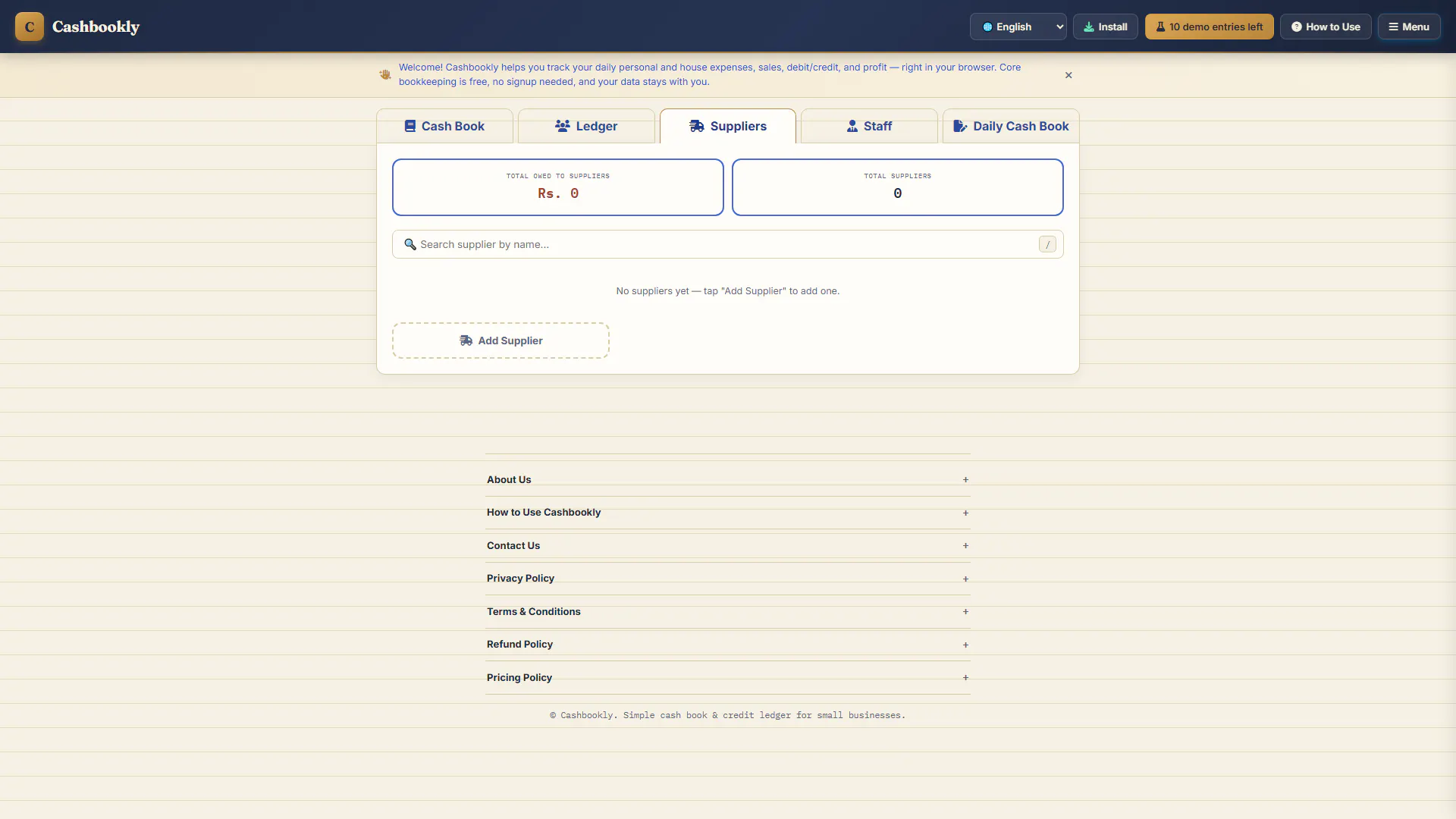Image resolution: width=1456 pixels, height=819 pixels.
Task: Click the Total Owed to Suppliers card
Action: tap(558, 187)
